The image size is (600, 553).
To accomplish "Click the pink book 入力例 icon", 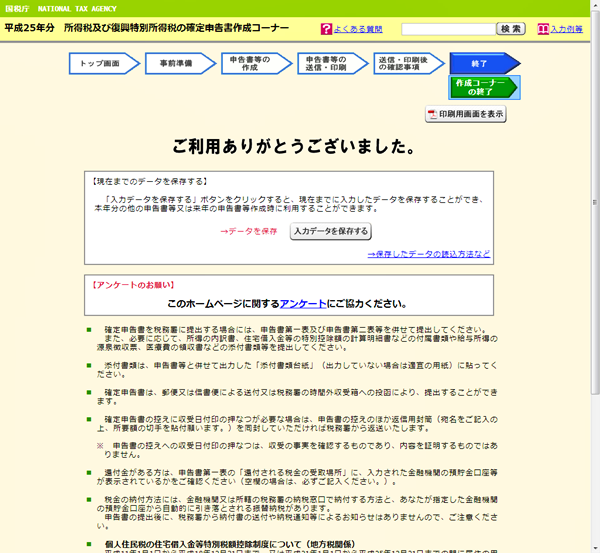I will (x=543, y=29).
